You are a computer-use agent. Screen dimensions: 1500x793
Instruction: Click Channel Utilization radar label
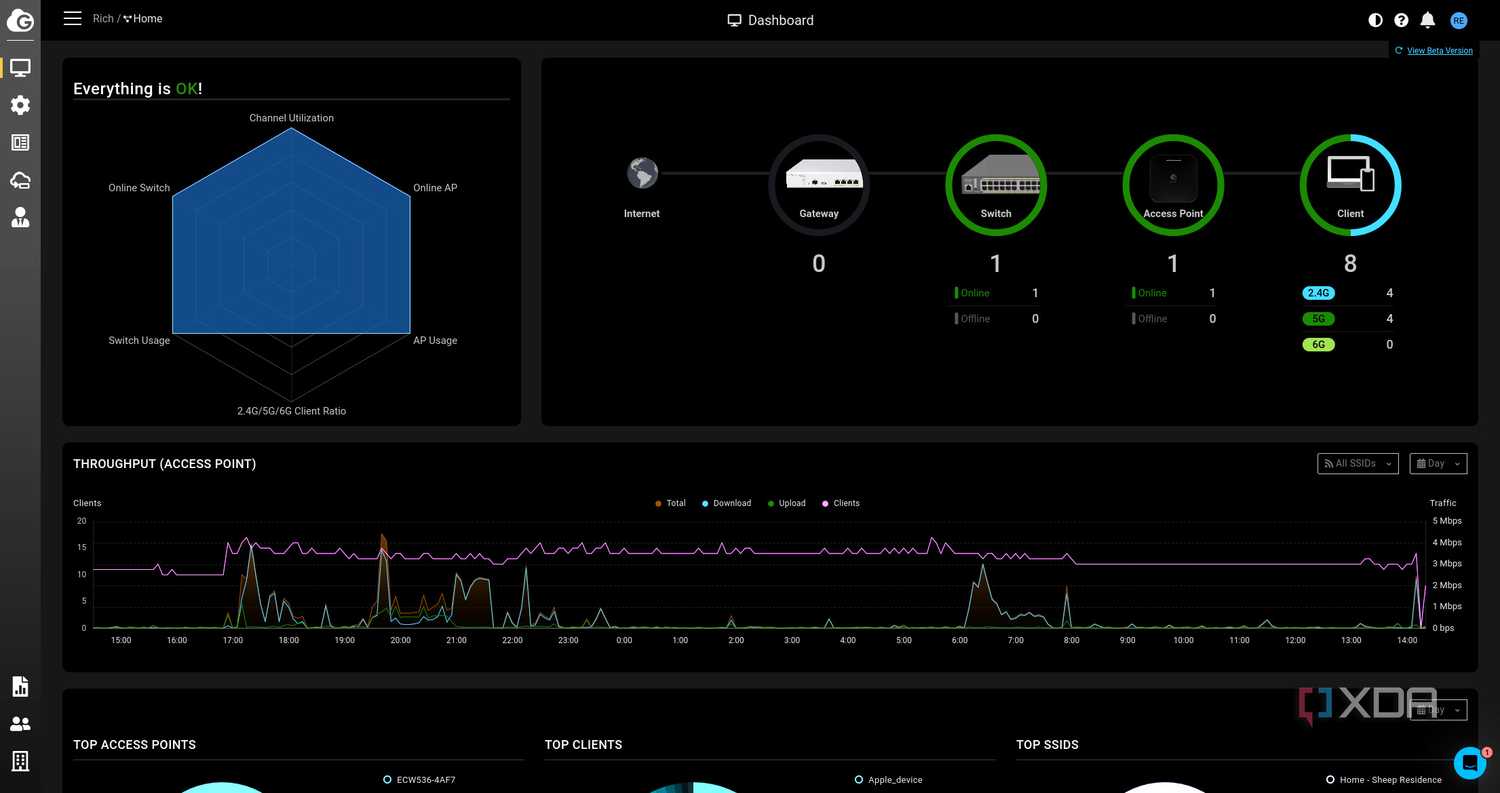click(x=292, y=118)
